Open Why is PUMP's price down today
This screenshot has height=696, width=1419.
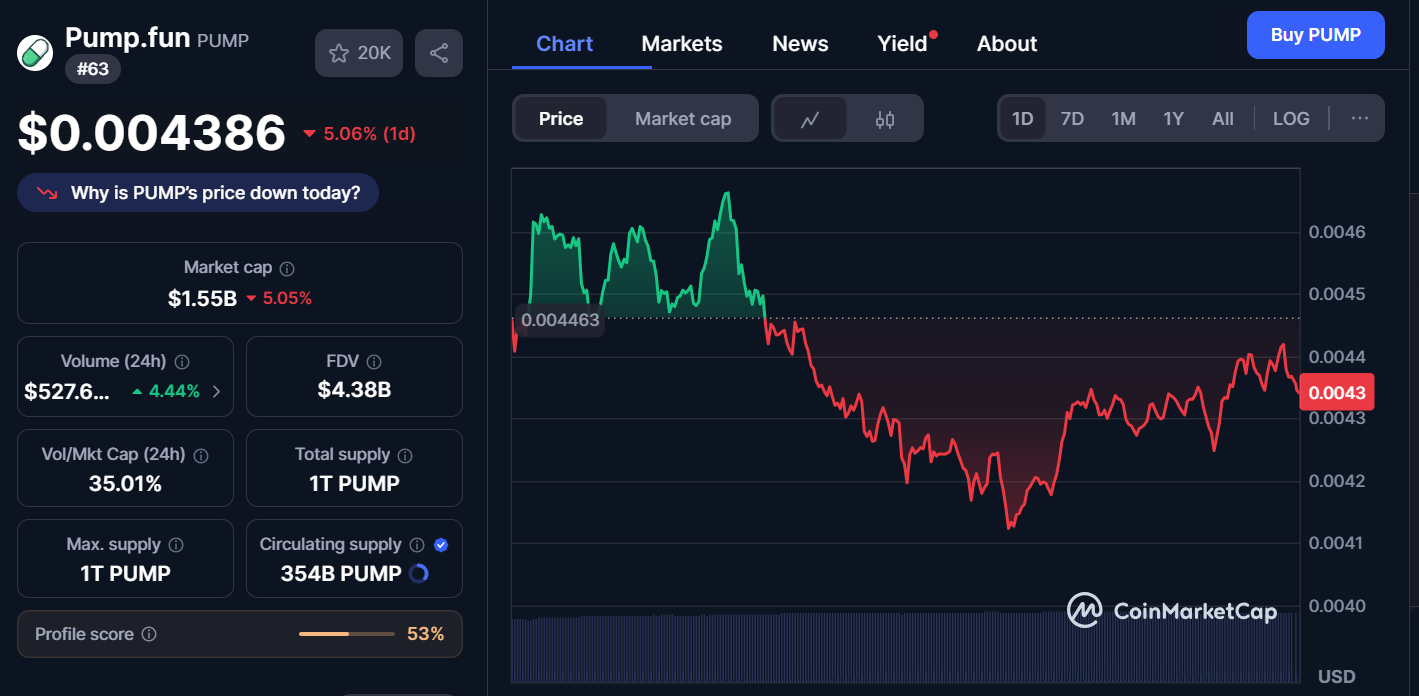click(198, 193)
